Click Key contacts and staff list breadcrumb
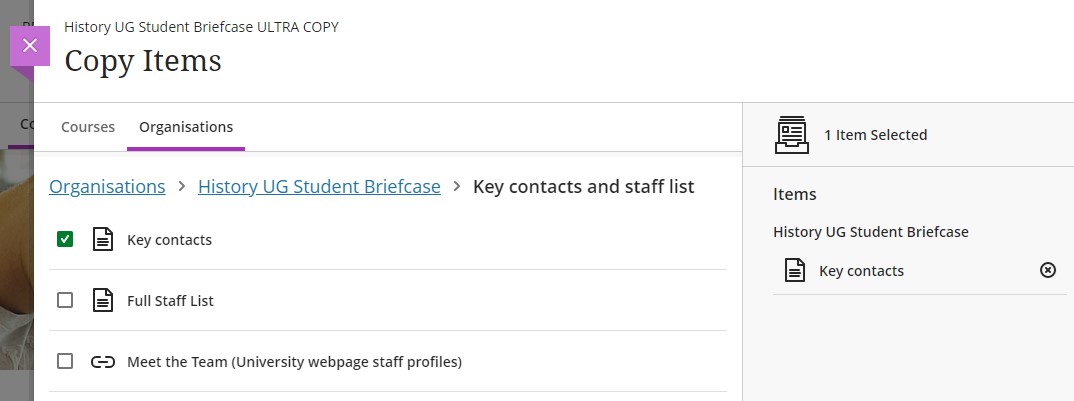 tap(583, 186)
